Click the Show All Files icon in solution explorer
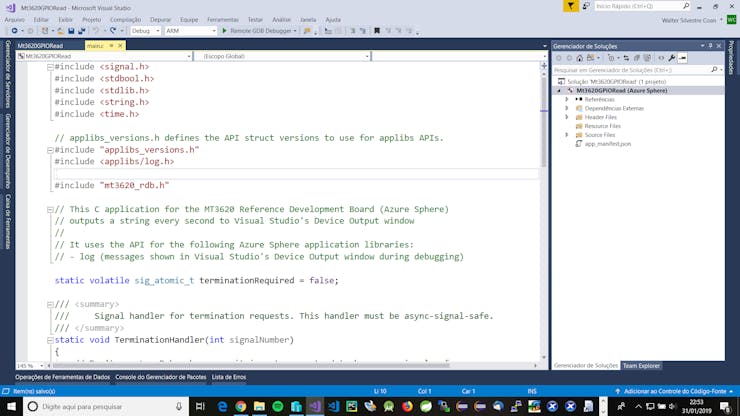The width and height of the screenshot is (740, 416). [x=648, y=58]
